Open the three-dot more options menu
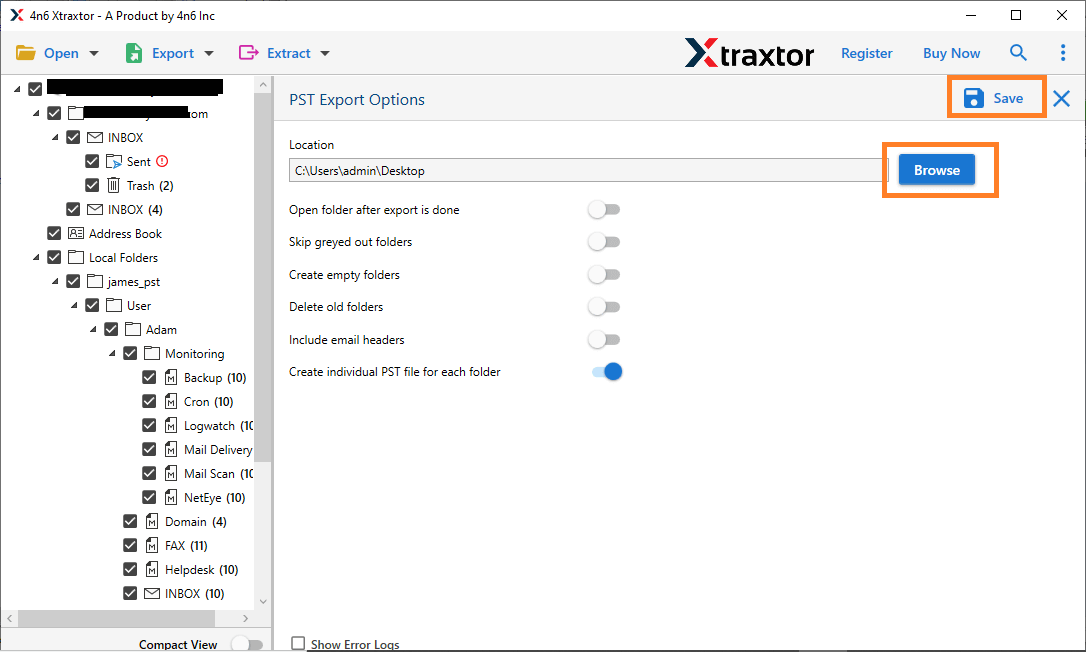The image size is (1090, 652). [x=1063, y=53]
